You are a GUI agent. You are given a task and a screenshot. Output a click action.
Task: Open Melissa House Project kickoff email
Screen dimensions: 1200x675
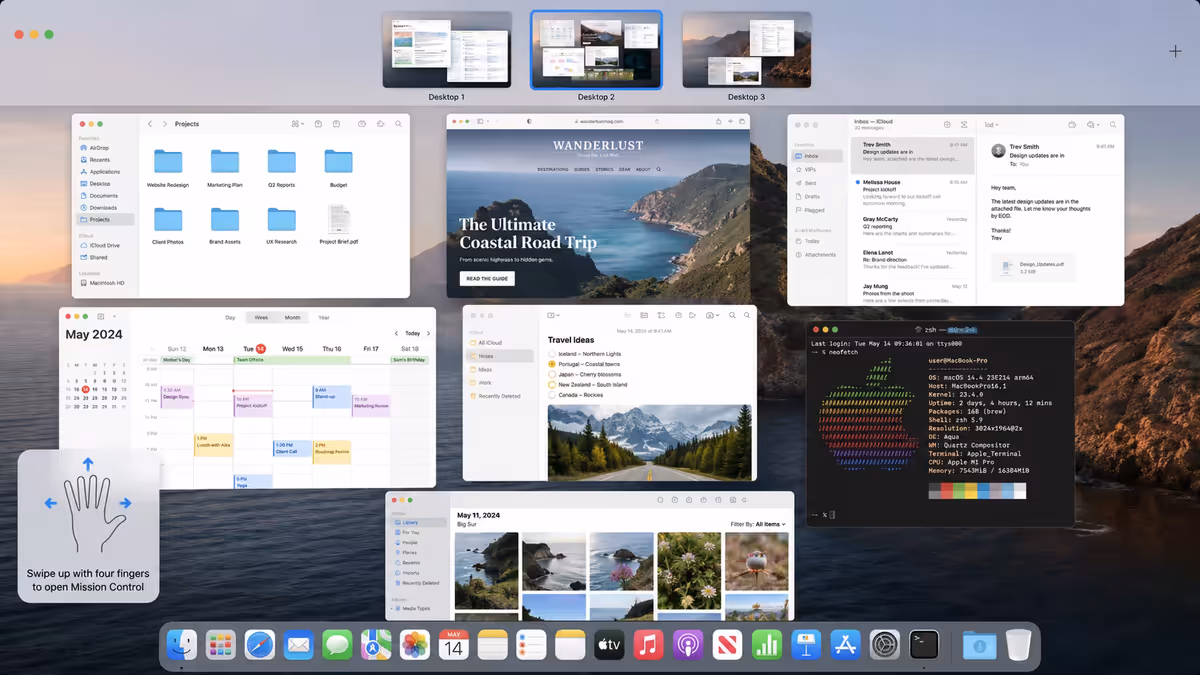point(912,192)
